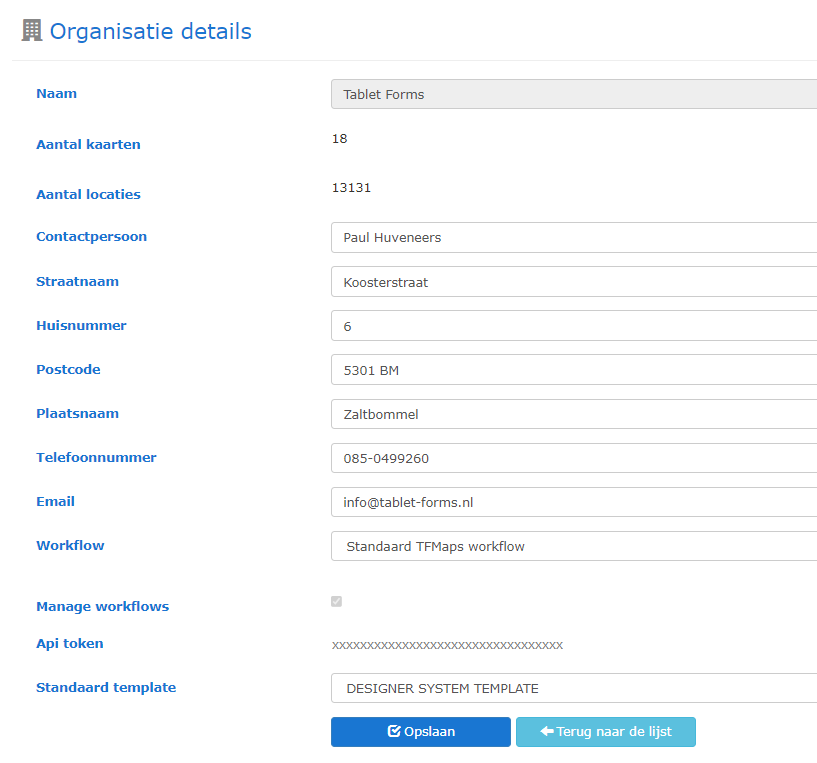Save the form with the Opslaan button

pyautogui.click(x=421, y=732)
